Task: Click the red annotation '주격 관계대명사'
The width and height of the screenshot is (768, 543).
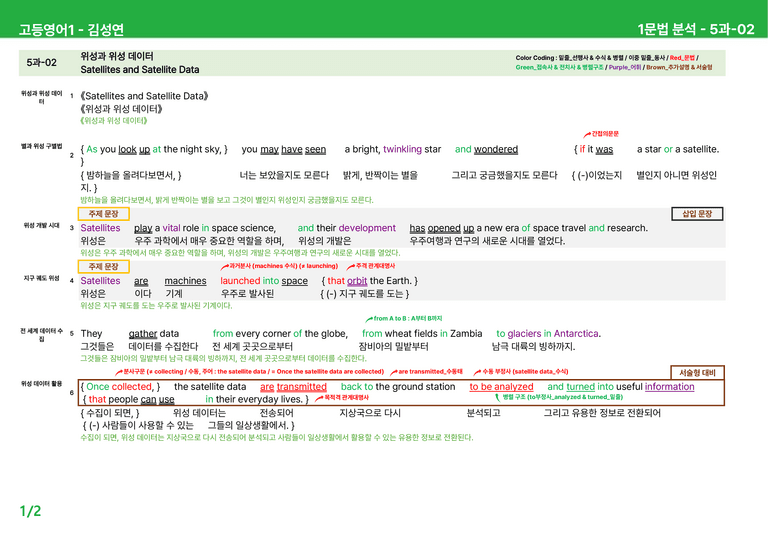Action: pos(375,266)
